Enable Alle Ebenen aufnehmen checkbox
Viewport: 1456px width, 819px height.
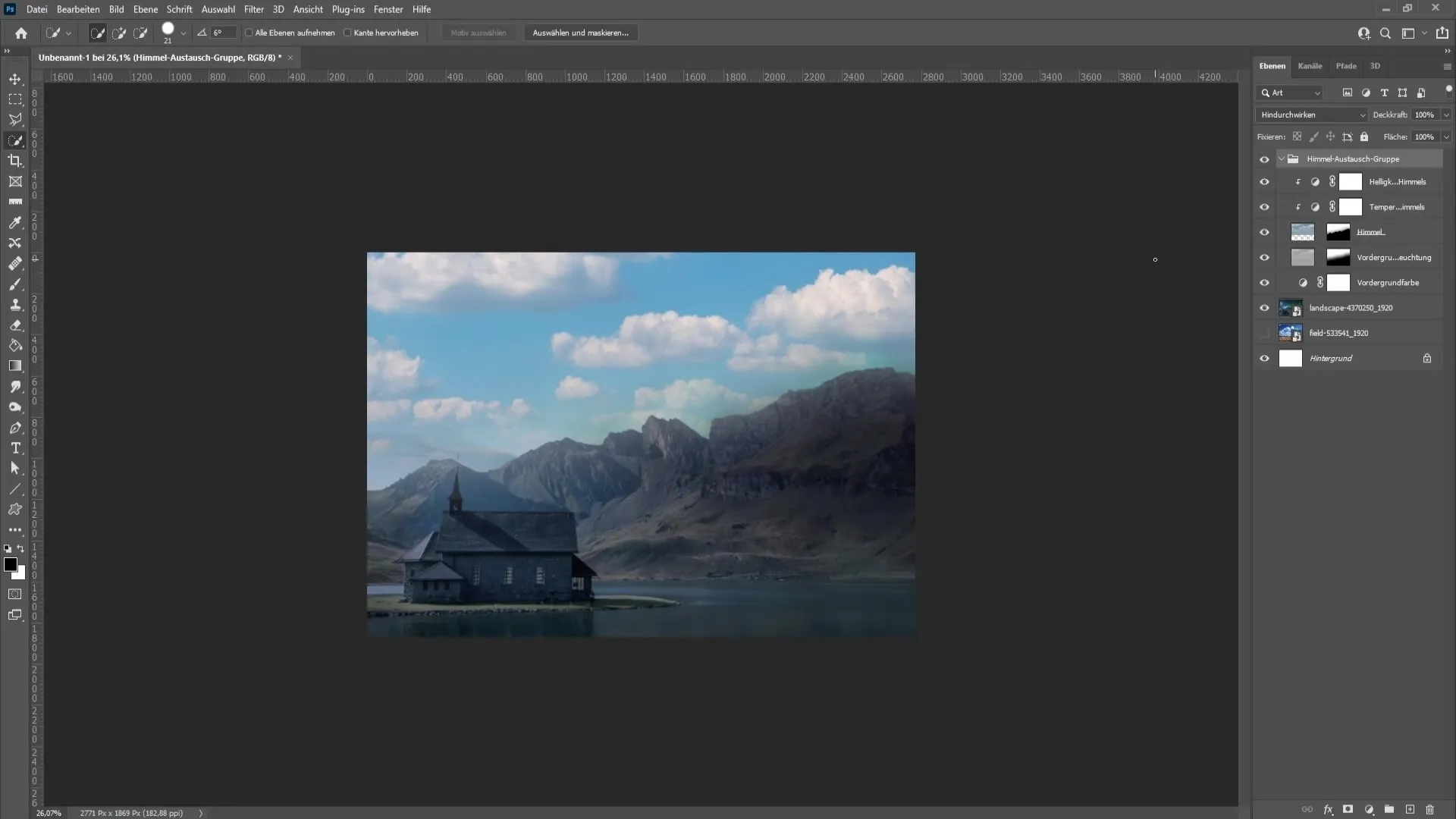[249, 33]
